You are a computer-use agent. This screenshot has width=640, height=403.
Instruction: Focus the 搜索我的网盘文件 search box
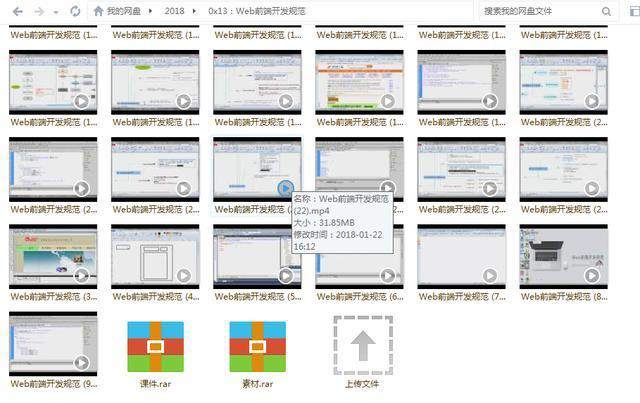coord(539,11)
